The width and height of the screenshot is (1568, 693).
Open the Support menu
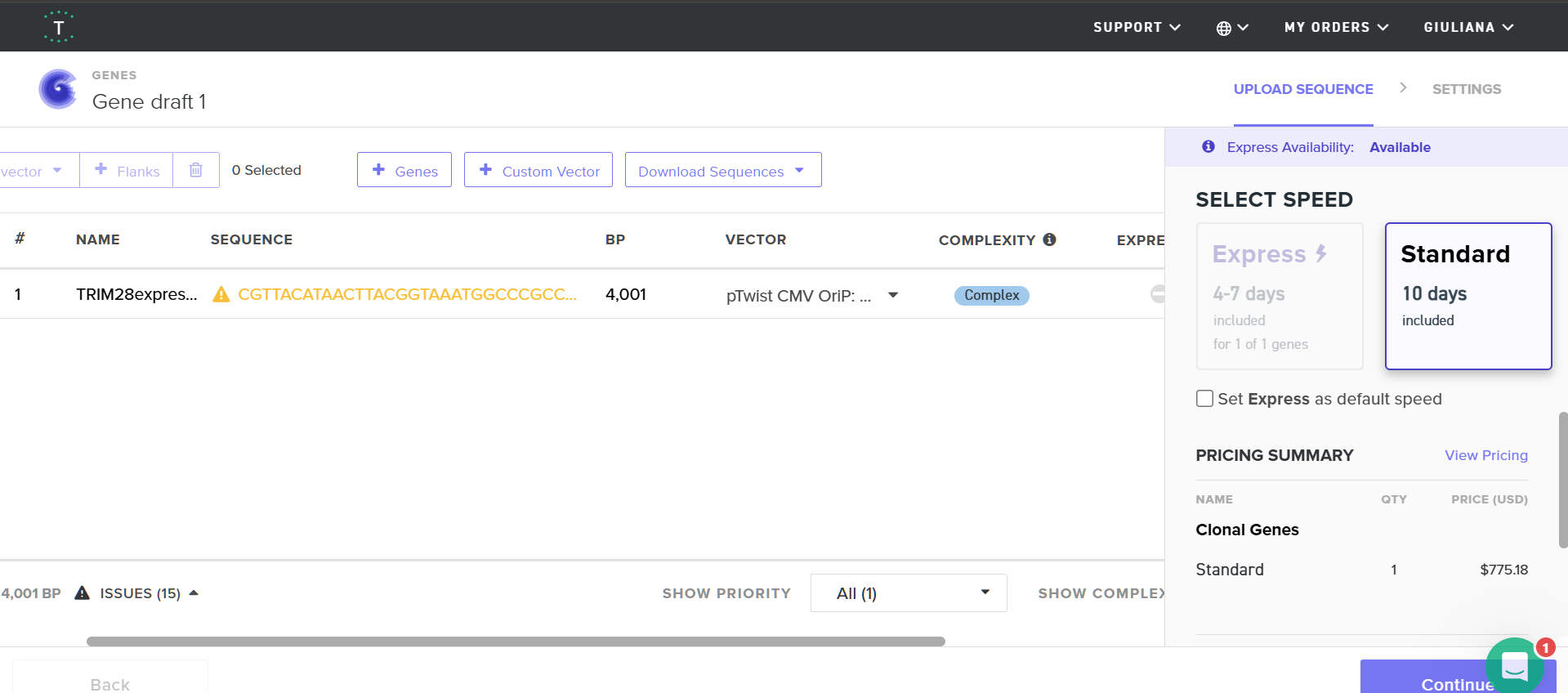[1137, 27]
